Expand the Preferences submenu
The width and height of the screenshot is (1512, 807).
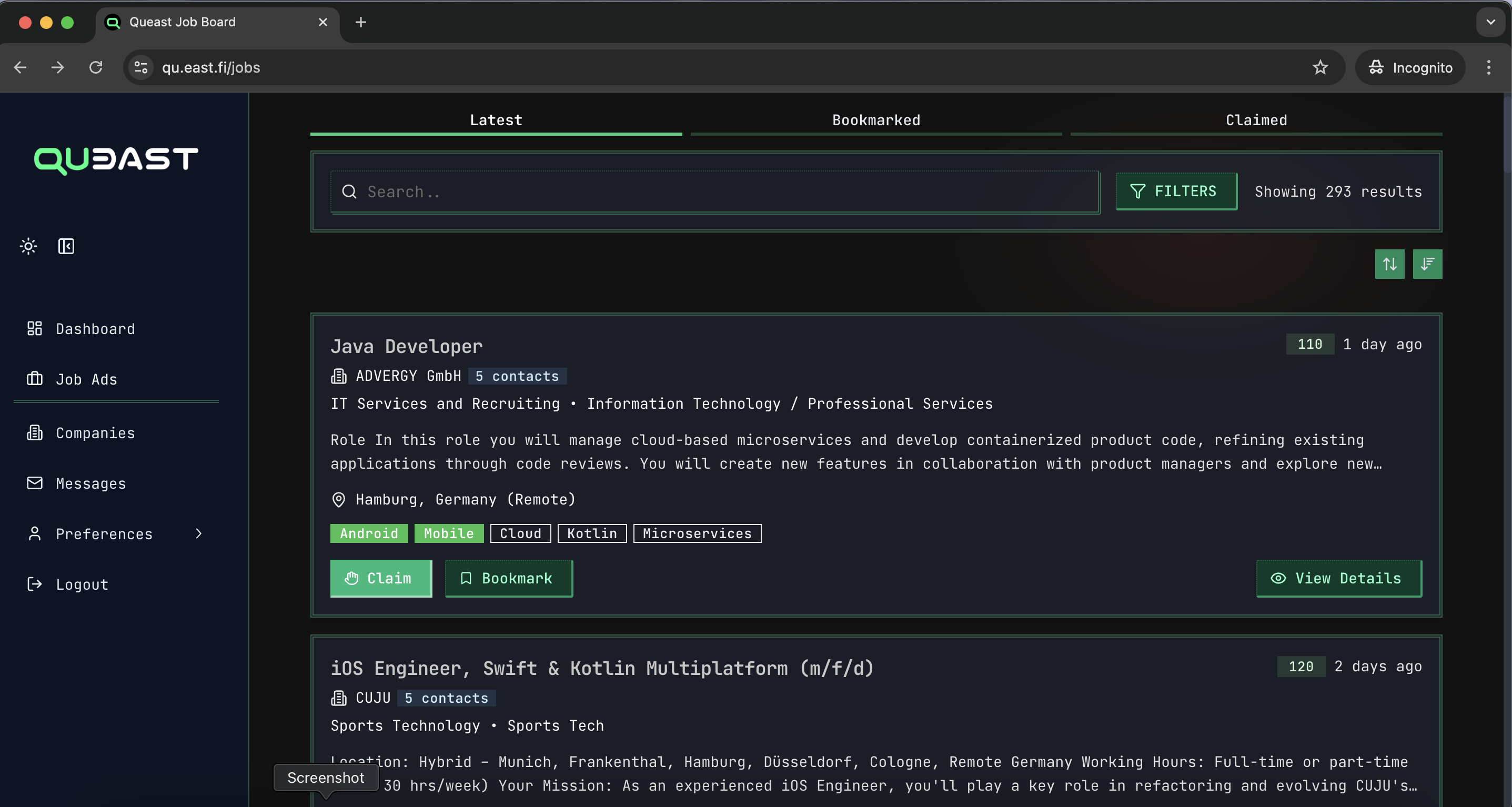tap(198, 534)
